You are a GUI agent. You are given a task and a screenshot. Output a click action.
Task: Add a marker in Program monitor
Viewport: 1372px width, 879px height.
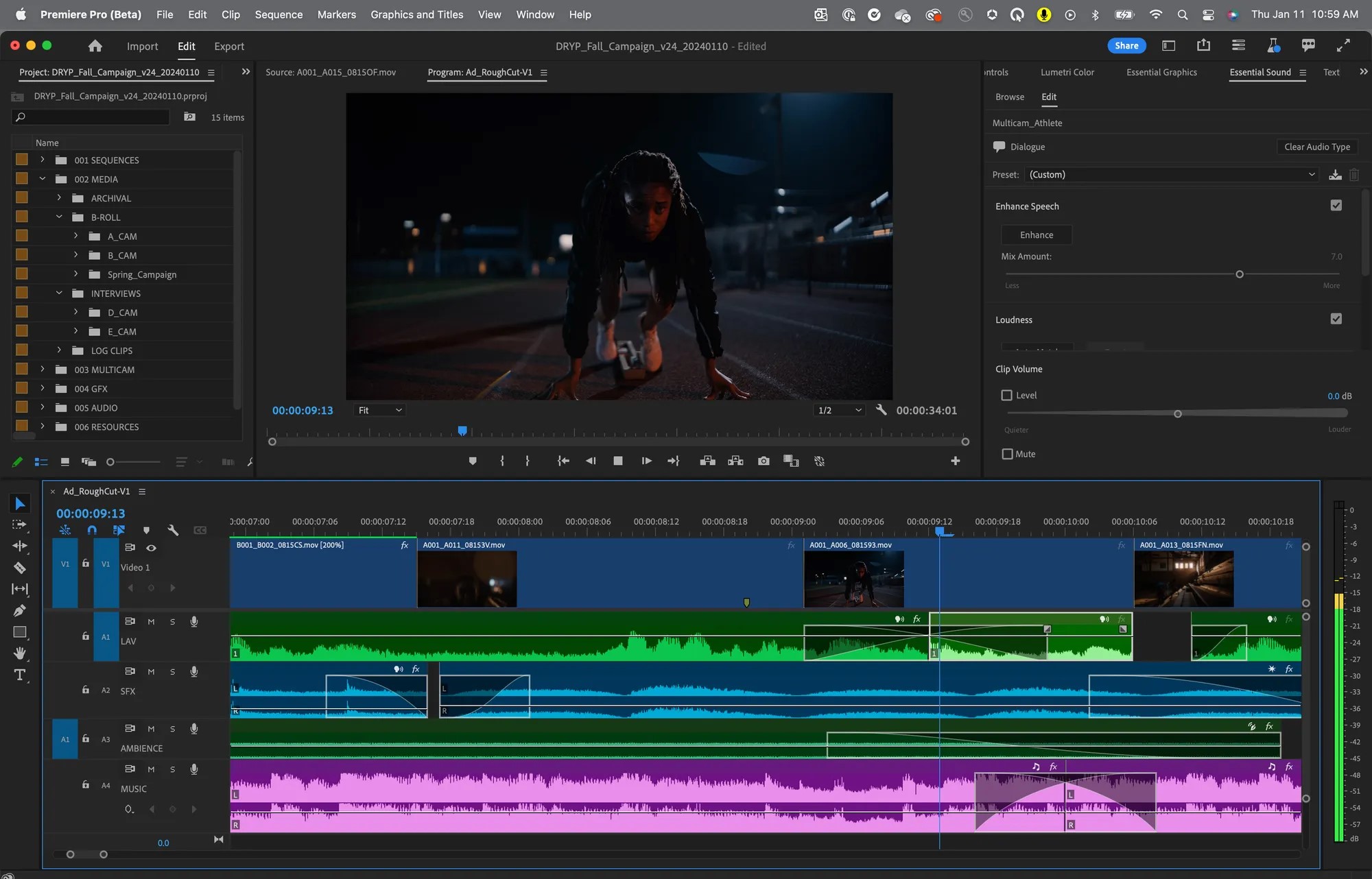[x=473, y=461]
